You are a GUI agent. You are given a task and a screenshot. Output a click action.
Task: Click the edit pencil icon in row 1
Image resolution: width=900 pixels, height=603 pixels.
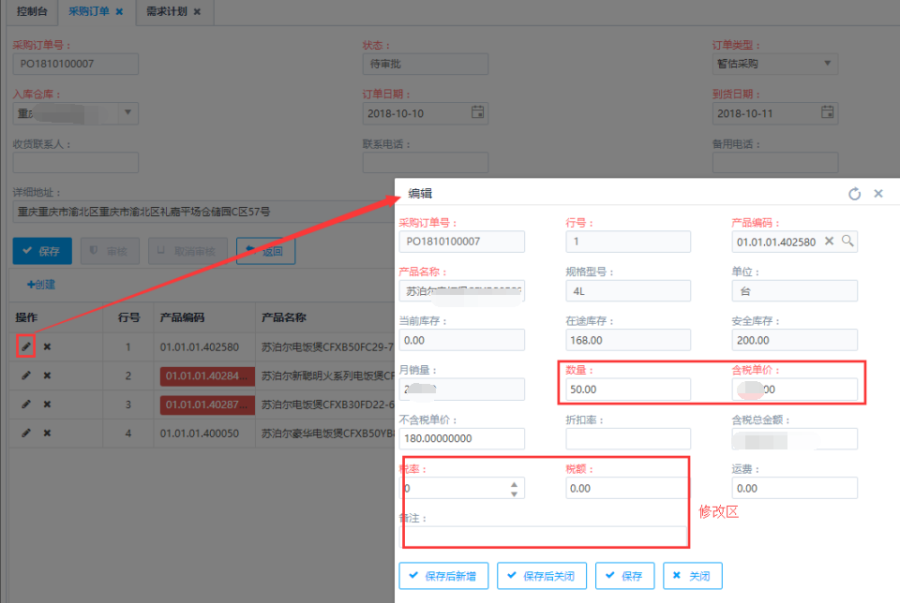point(27,347)
